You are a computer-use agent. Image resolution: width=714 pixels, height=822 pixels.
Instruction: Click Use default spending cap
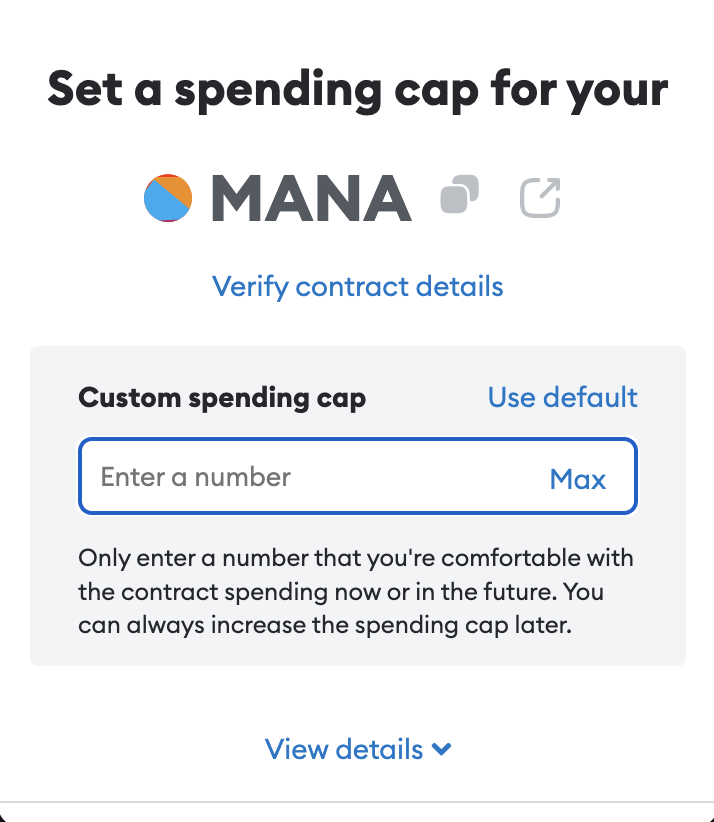coord(562,397)
